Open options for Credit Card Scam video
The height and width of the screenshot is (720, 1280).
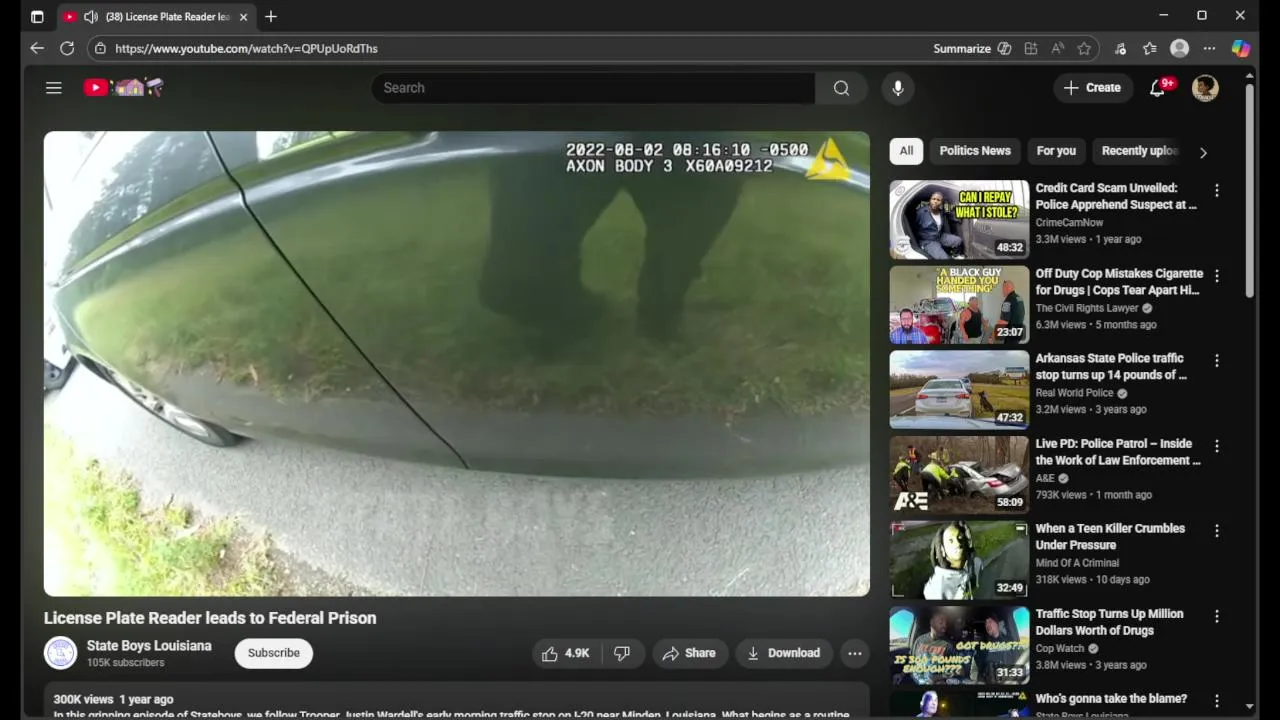click(1216, 190)
